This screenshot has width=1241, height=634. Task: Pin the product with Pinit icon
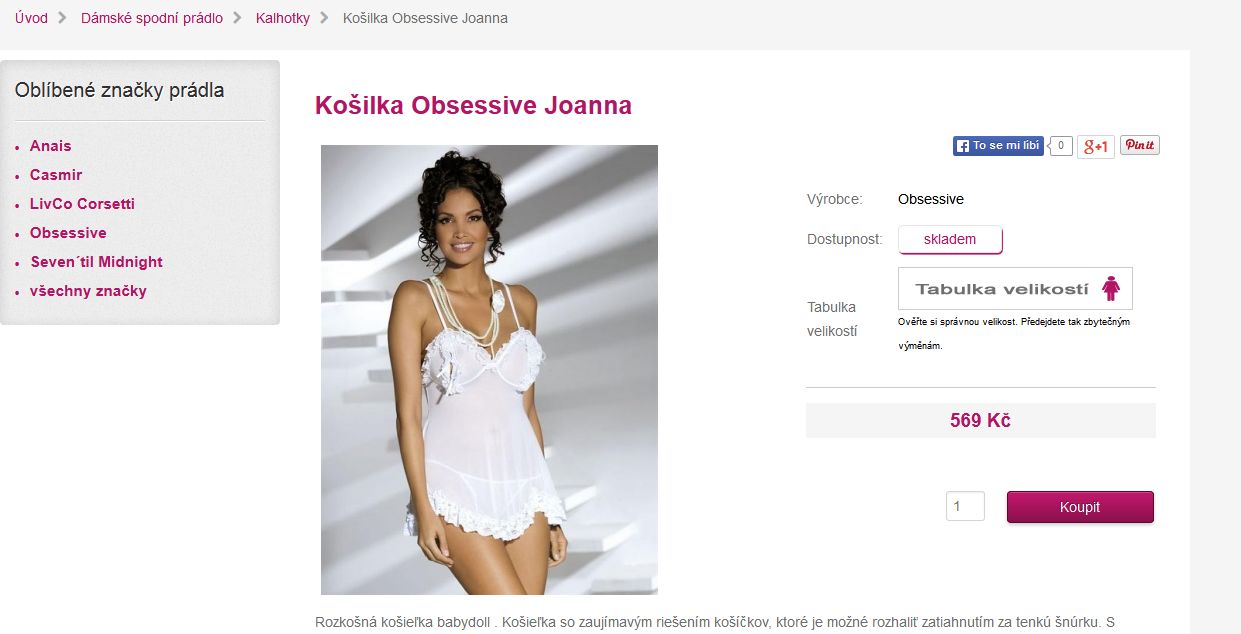click(x=1140, y=145)
